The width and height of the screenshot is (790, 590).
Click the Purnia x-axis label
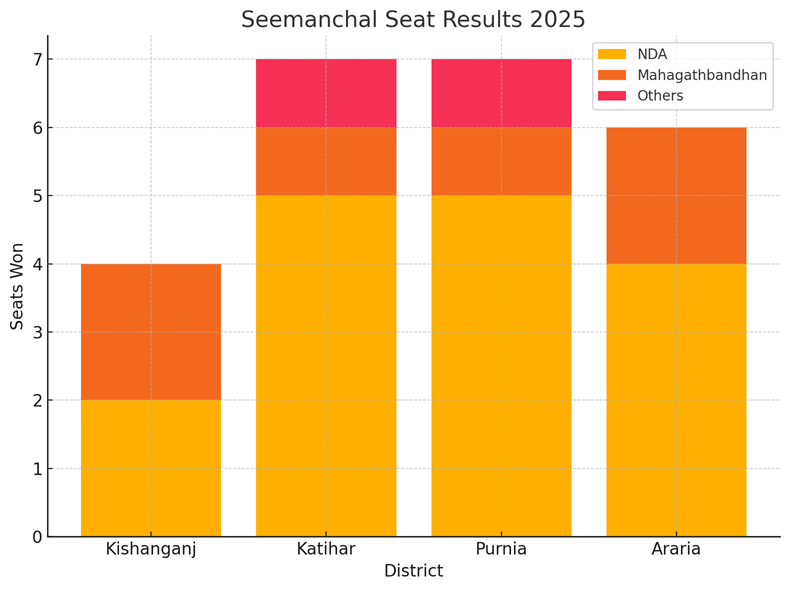(x=501, y=549)
